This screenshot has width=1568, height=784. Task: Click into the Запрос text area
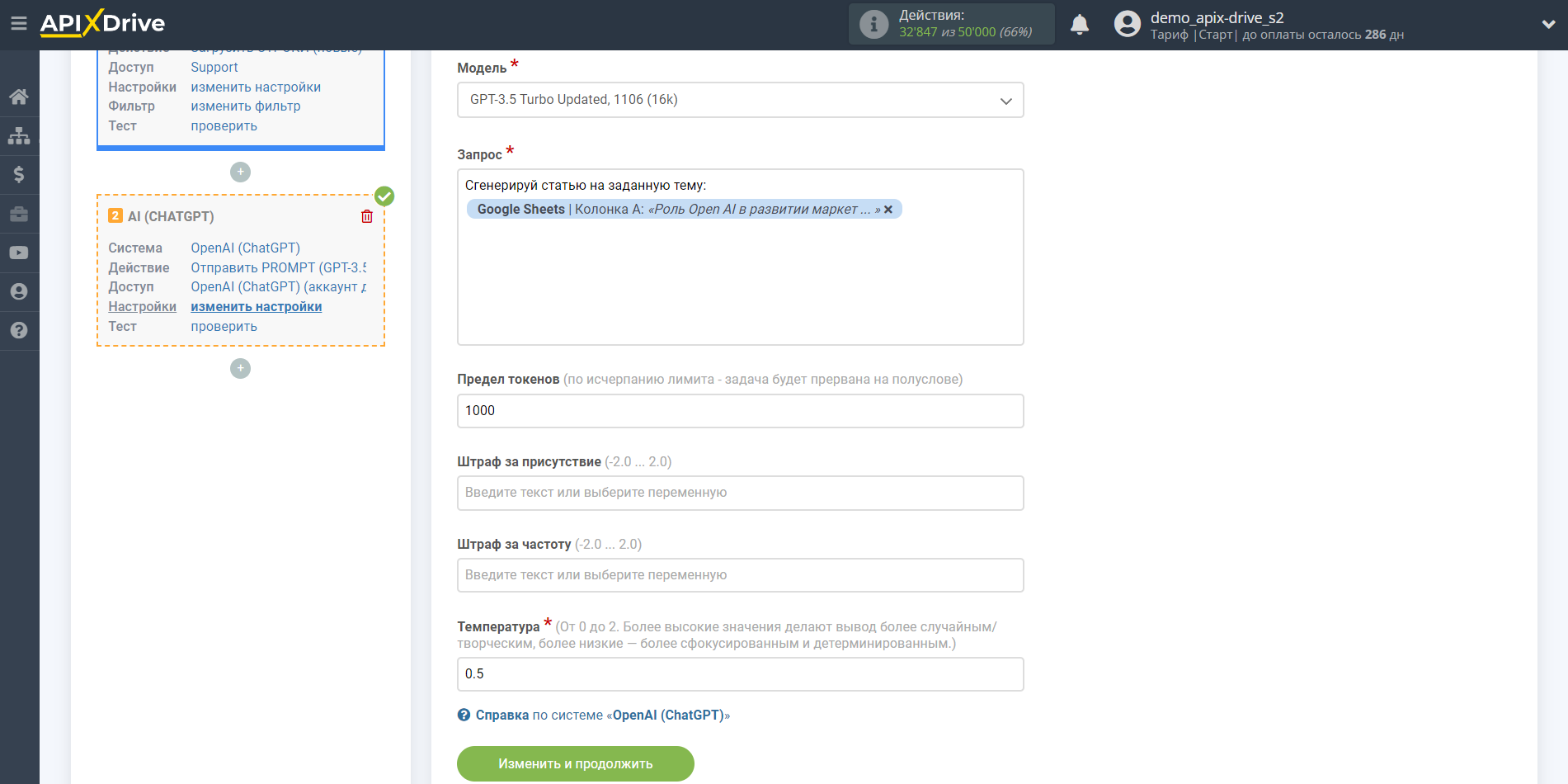tap(740, 257)
